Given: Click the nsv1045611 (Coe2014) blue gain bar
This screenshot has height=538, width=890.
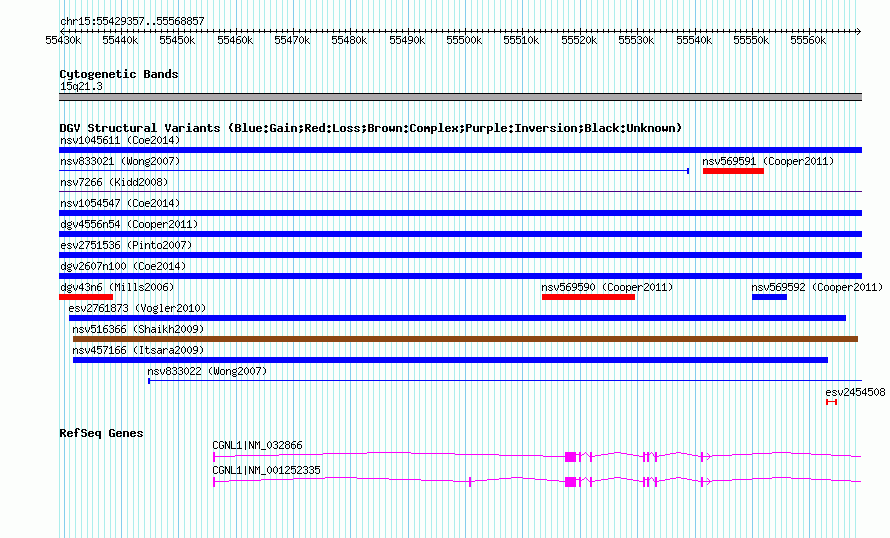Looking at the screenshot, I should pos(460,150).
